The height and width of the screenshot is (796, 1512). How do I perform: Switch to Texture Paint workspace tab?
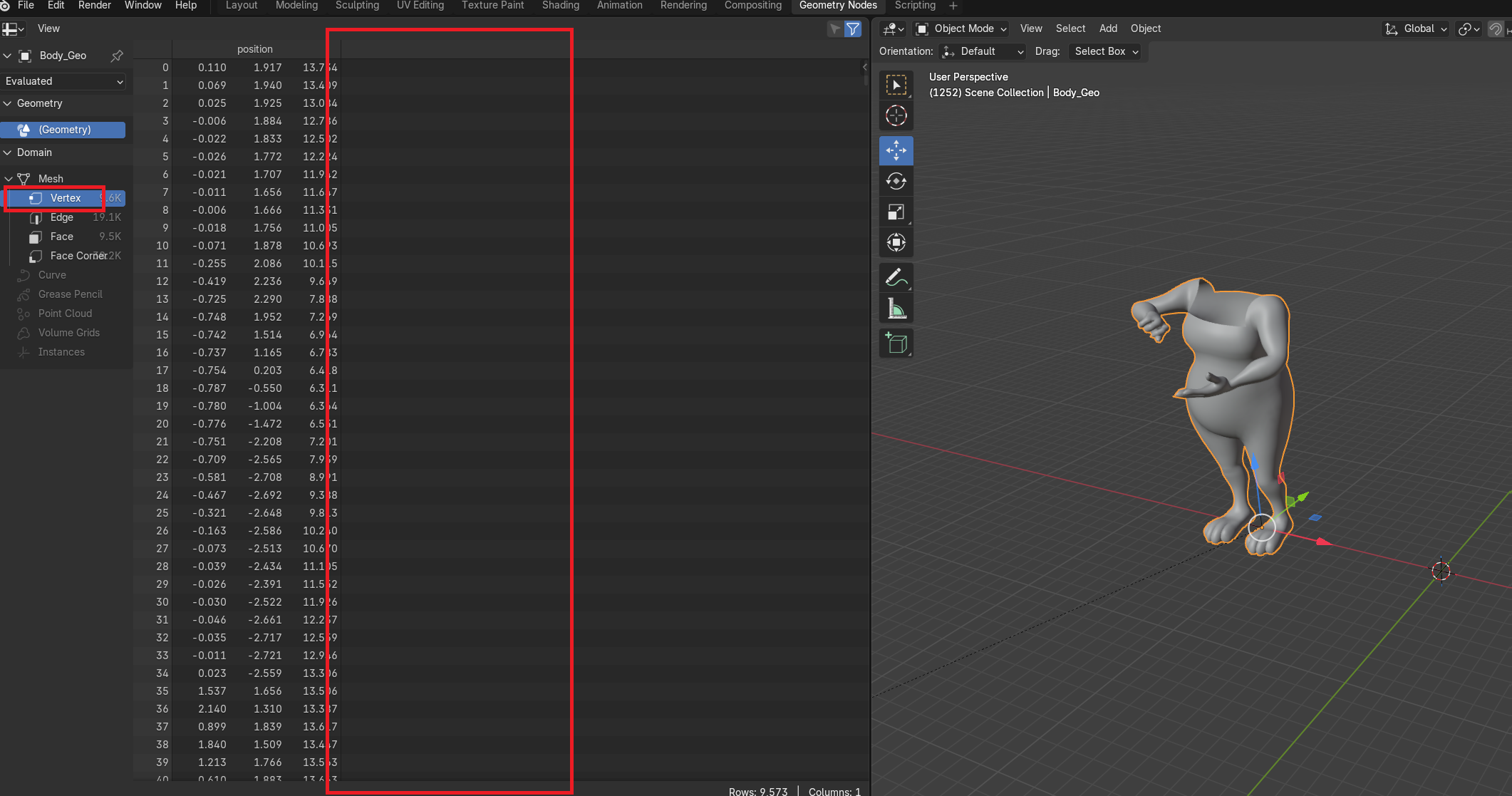[492, 6]
